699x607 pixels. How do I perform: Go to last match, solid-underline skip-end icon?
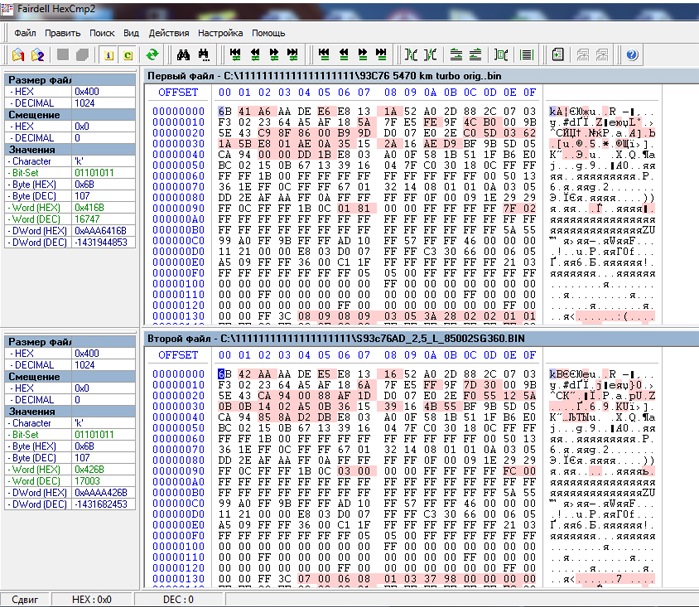pos(381,55)
